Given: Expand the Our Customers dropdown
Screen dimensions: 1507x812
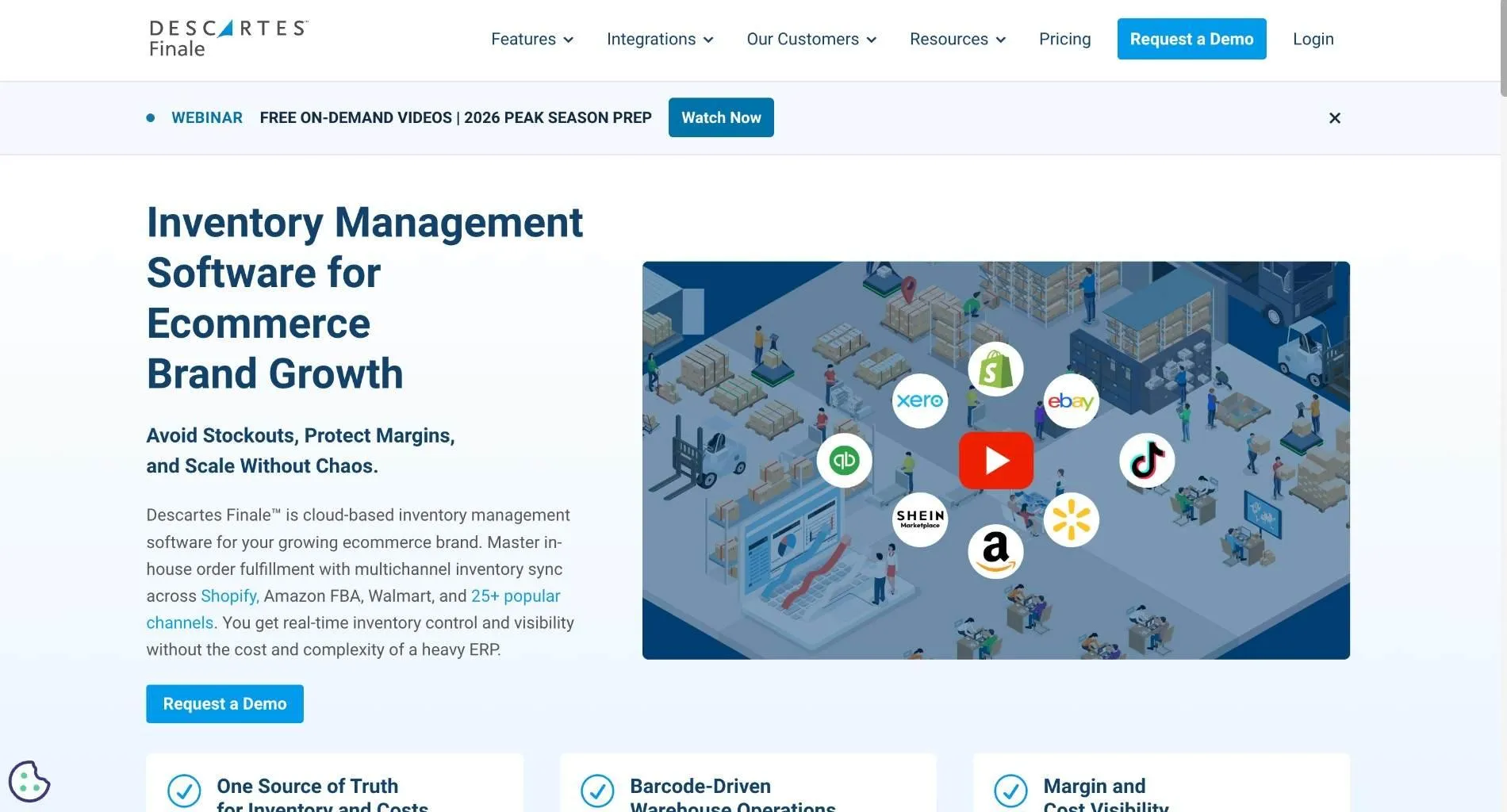Looking at the screenshot, I should [811, 39].
